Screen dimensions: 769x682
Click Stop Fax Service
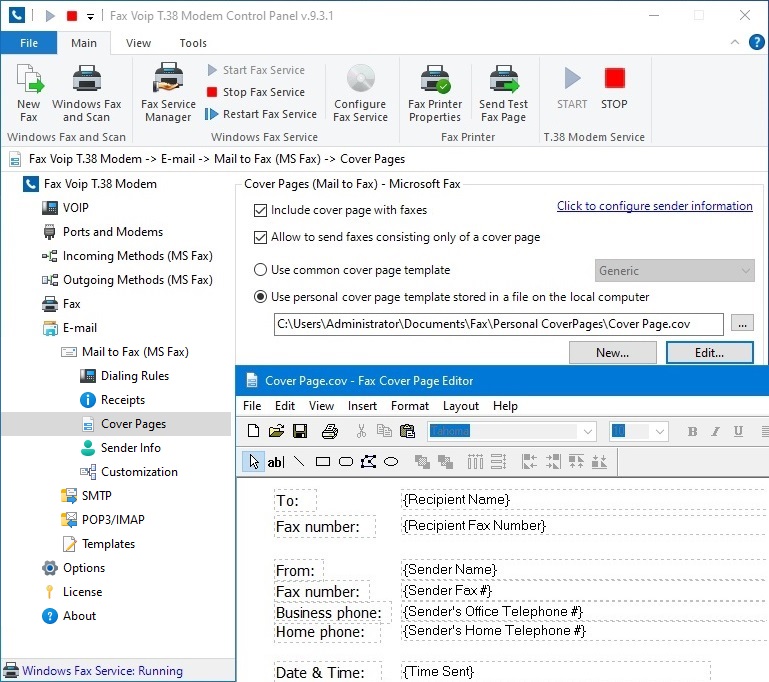pyautogui.click(x=256, y=92)
